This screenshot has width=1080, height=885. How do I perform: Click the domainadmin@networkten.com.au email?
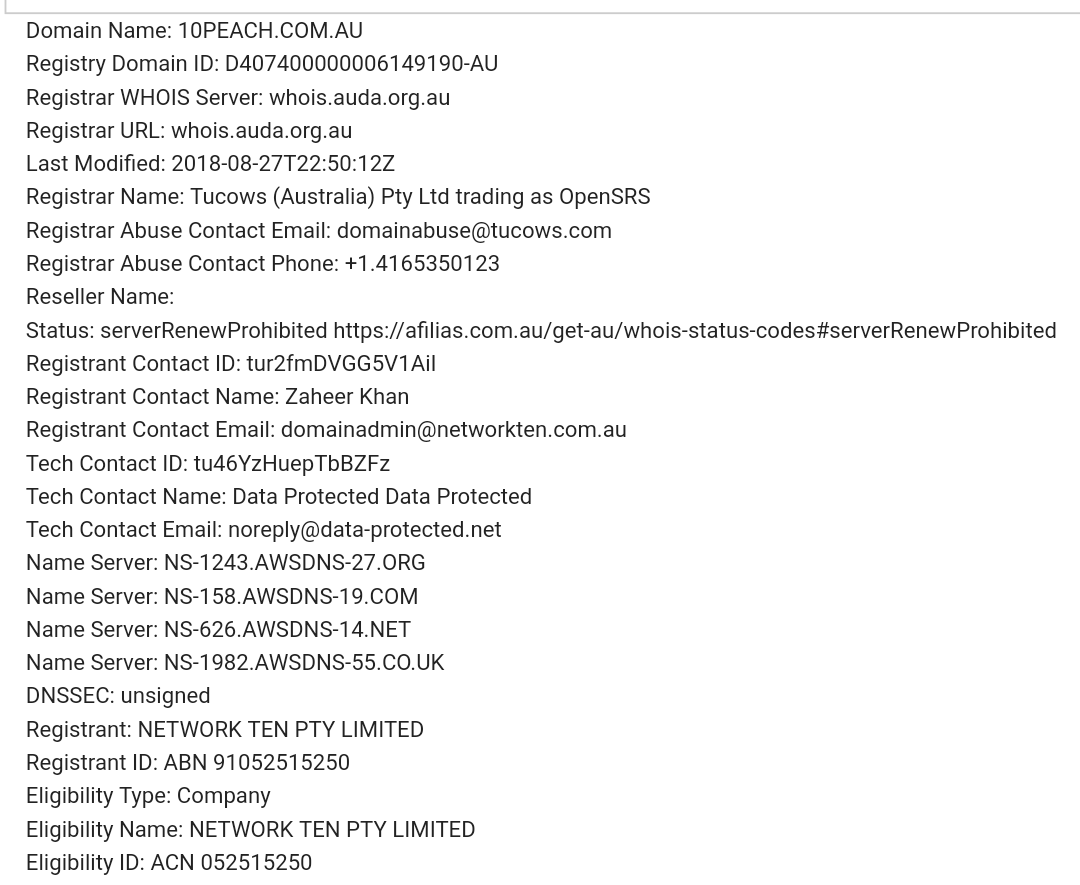(453, 430)
